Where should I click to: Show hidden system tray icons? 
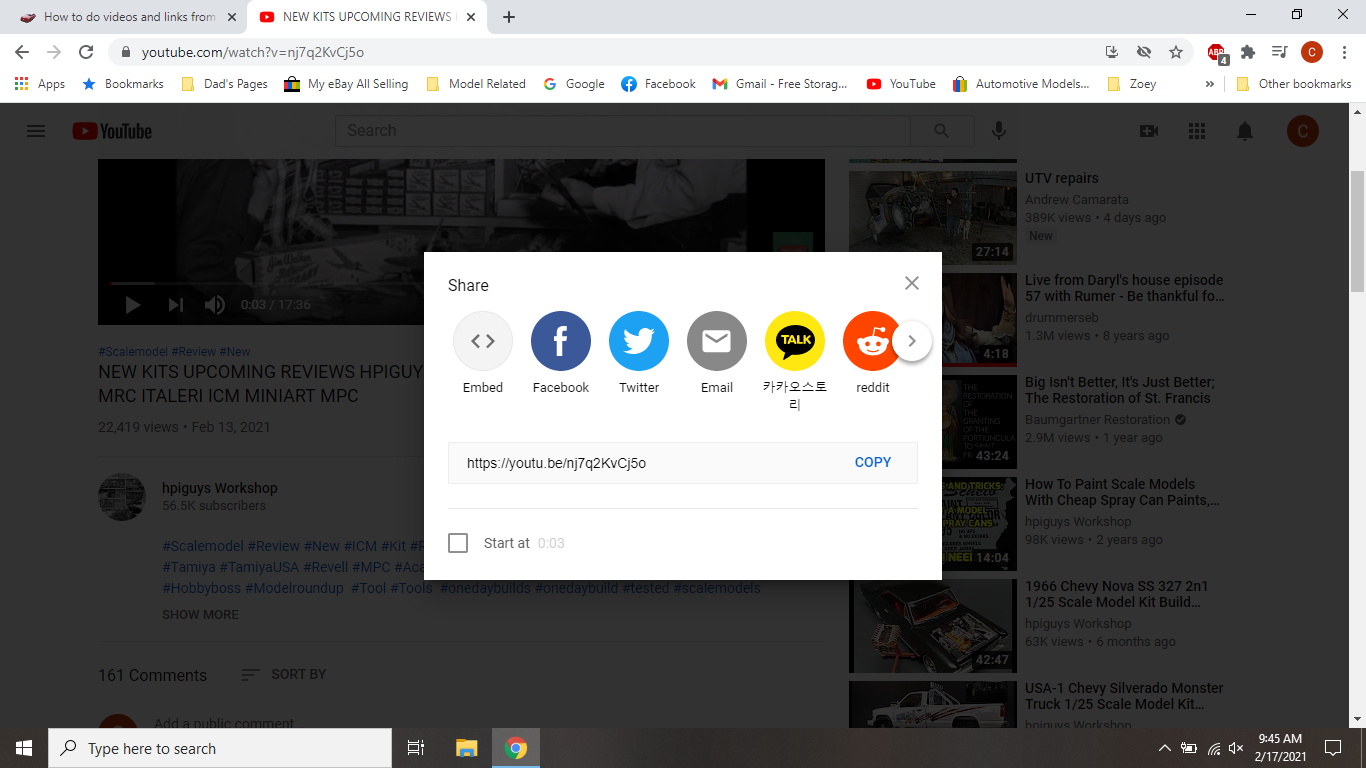[1164, 748]
